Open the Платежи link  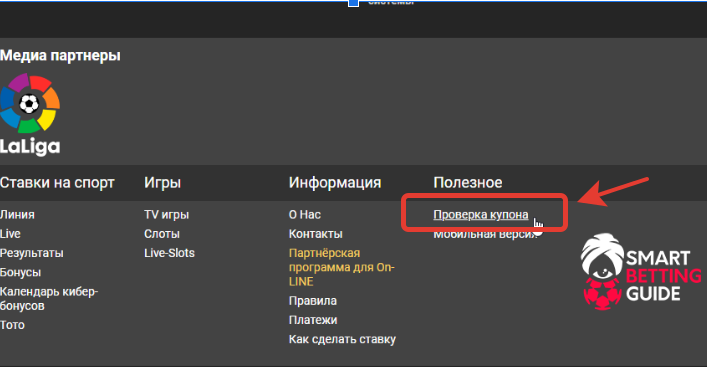[313, 320]
